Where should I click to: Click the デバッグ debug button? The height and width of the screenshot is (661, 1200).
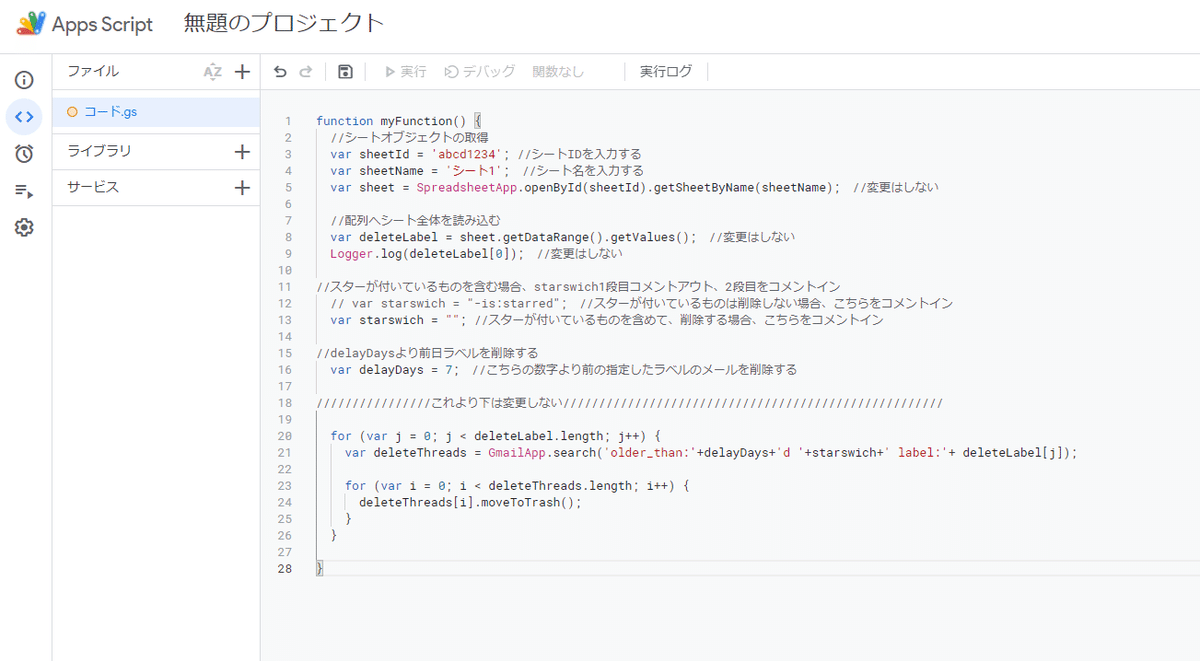(x=480, y=72)
